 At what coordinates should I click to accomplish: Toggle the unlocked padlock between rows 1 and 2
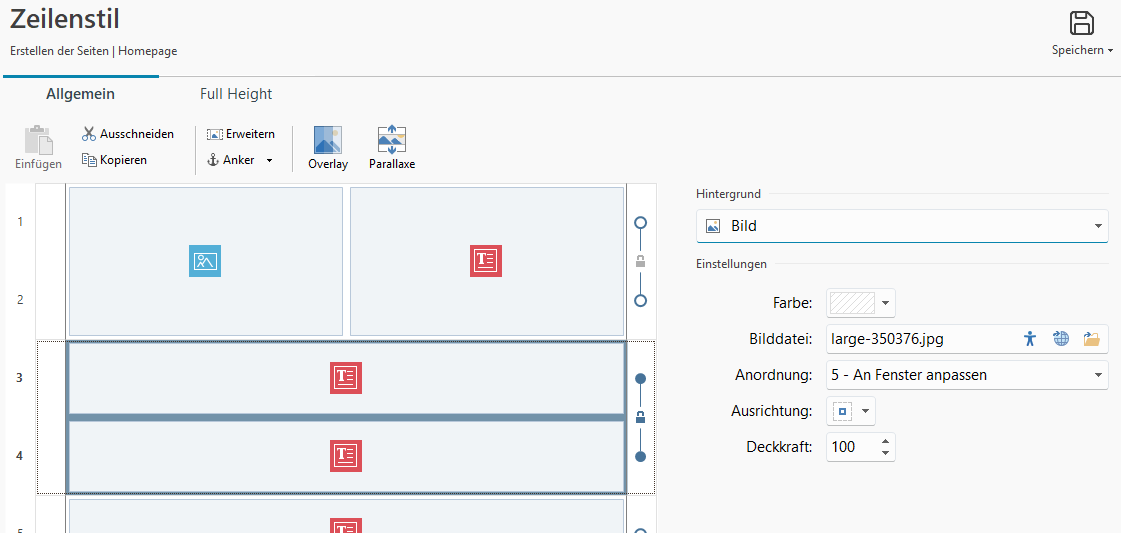pos(641,261)
